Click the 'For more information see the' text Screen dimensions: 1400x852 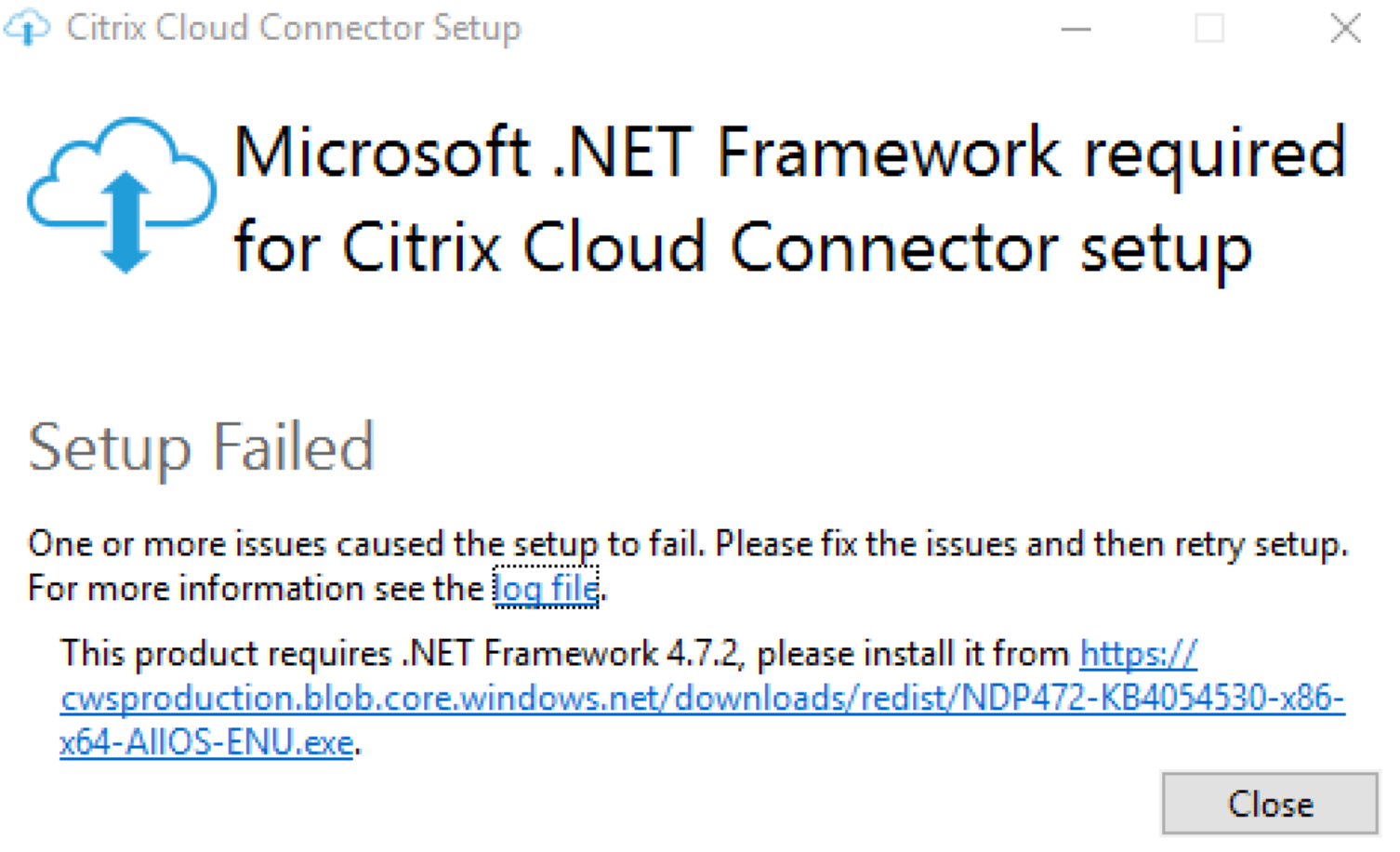(x=256, y=589)
